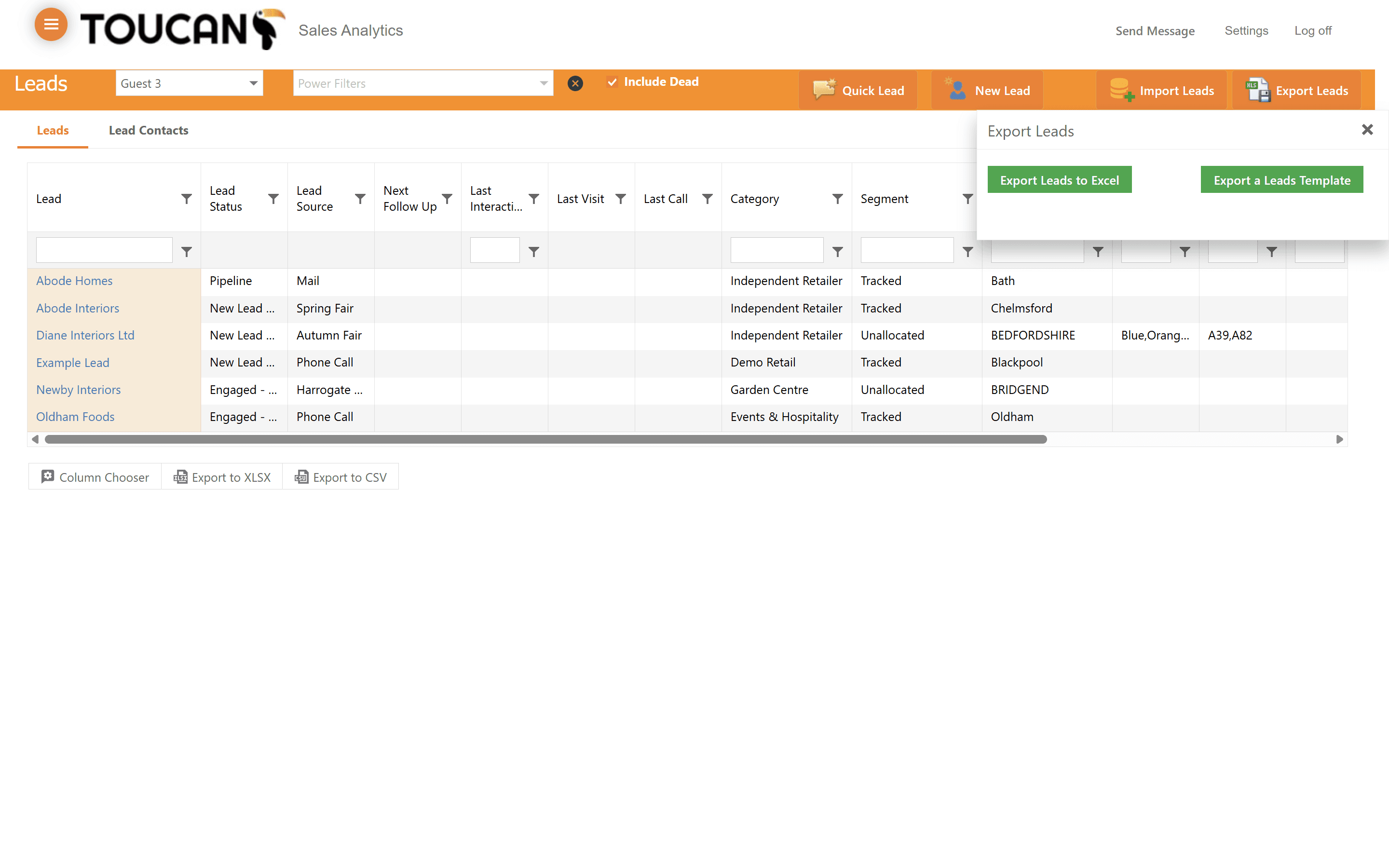Click the Next Follow Up filter icon

447,199
